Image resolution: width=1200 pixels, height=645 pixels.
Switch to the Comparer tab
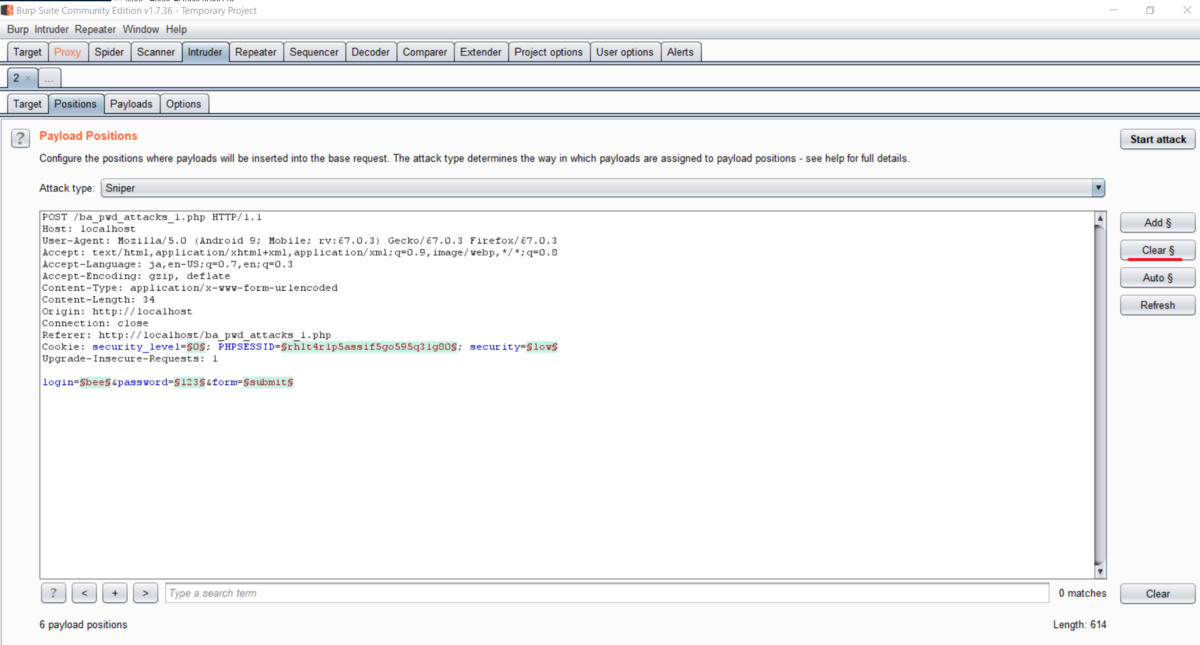(425, 52)
